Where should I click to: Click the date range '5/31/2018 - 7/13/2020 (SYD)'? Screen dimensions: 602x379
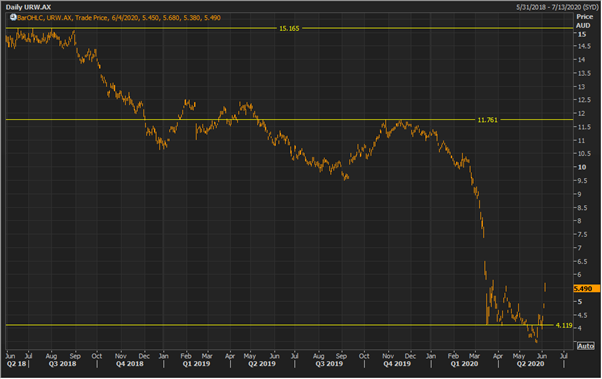point(557,7)
